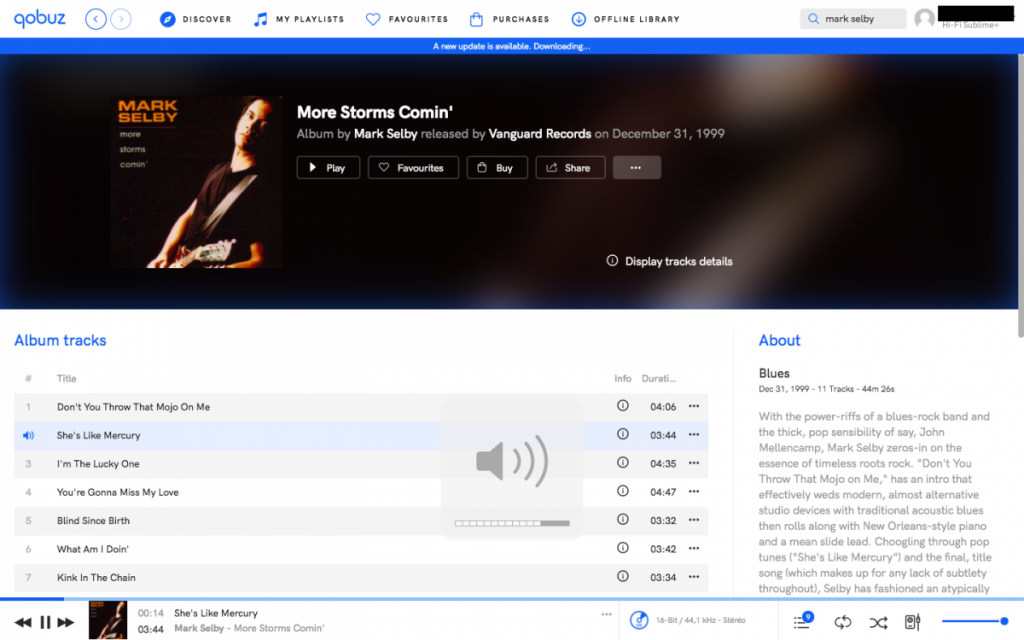This screenshot has width=1024, height=640.
Task: Show info for What Am I Doin'
Action: point(622,548)
